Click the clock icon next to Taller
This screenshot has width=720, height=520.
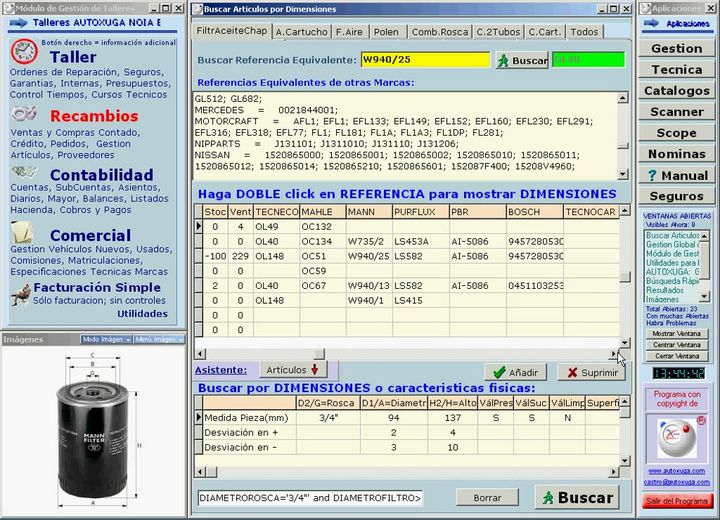[24, 51]
